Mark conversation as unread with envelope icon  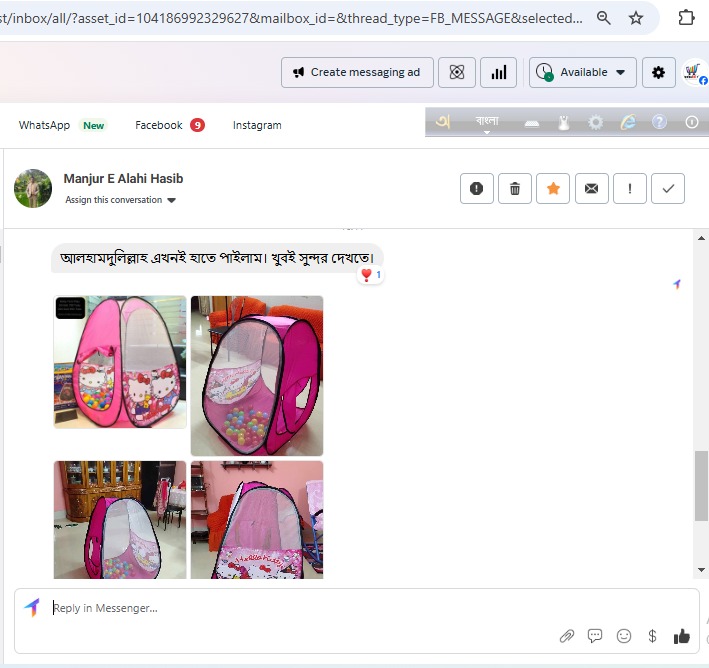coord(591,188)
